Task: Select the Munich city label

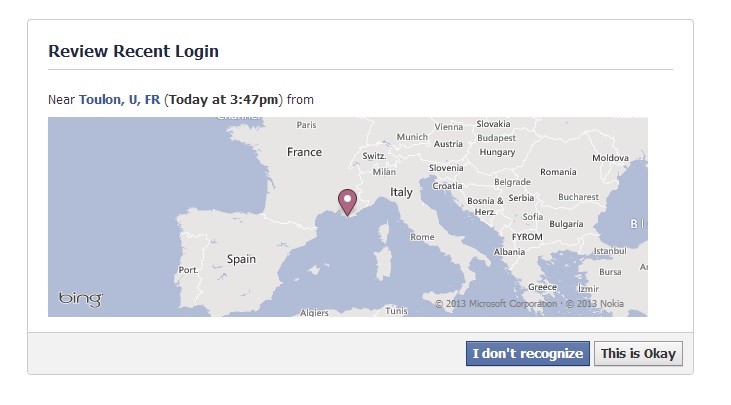Action: pos(412,137)
